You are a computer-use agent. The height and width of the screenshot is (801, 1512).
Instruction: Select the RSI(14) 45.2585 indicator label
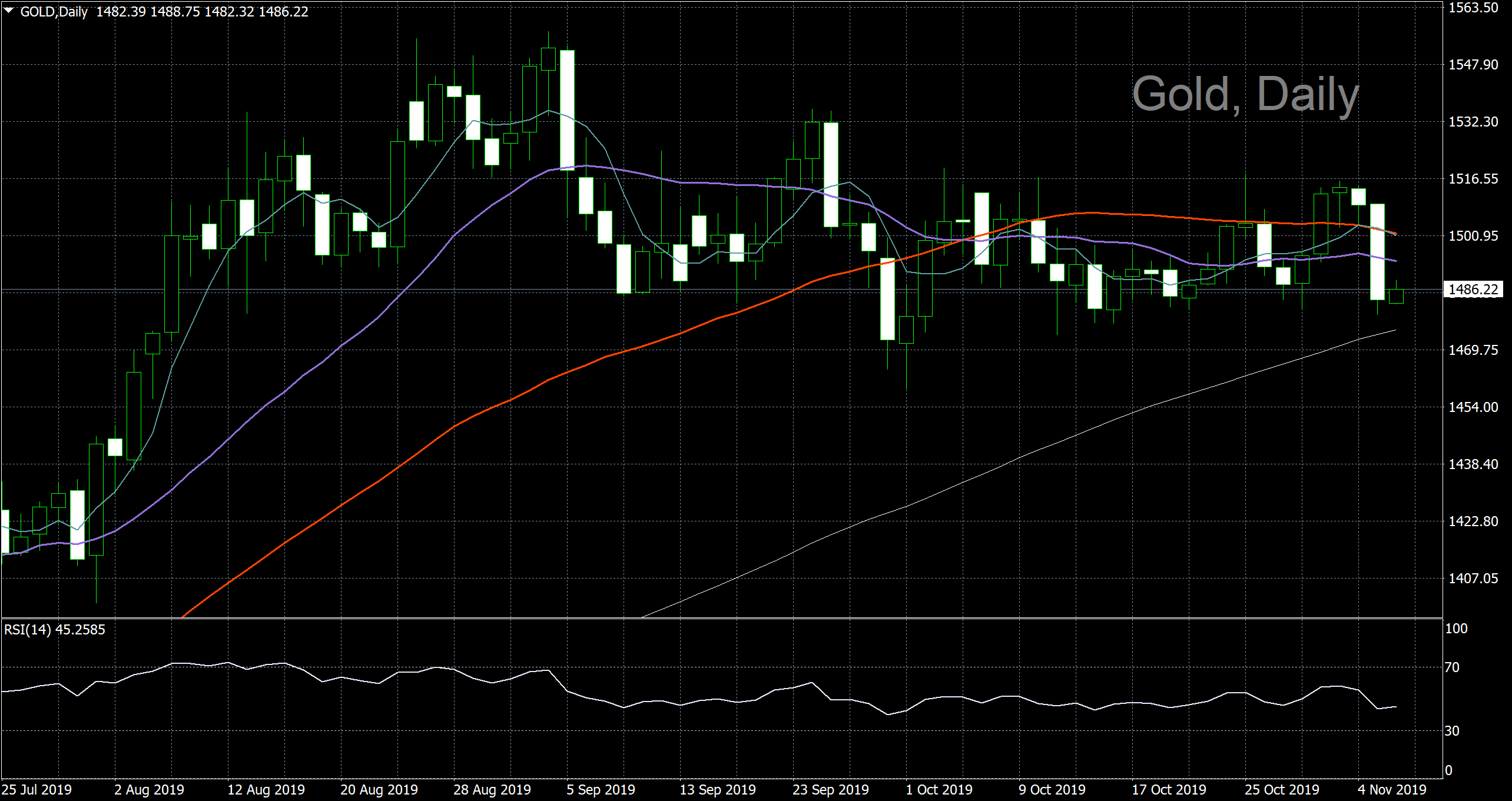[55, 630]
